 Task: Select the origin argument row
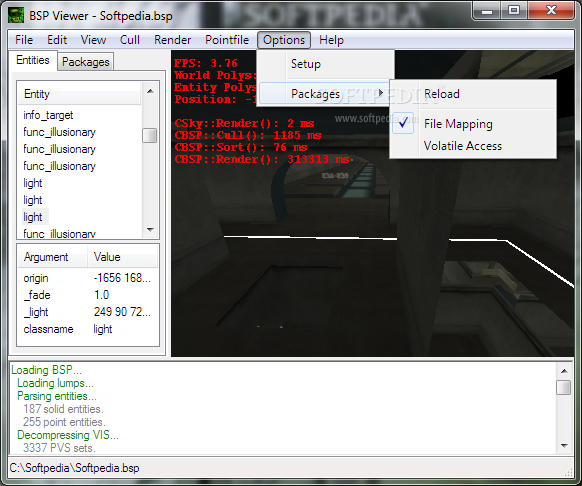click(x=88, y=278)
